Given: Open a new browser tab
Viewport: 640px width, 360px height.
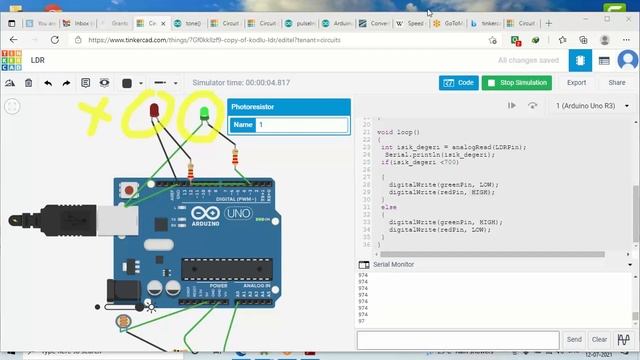Looking at the screenshot, I should point(549,23).
